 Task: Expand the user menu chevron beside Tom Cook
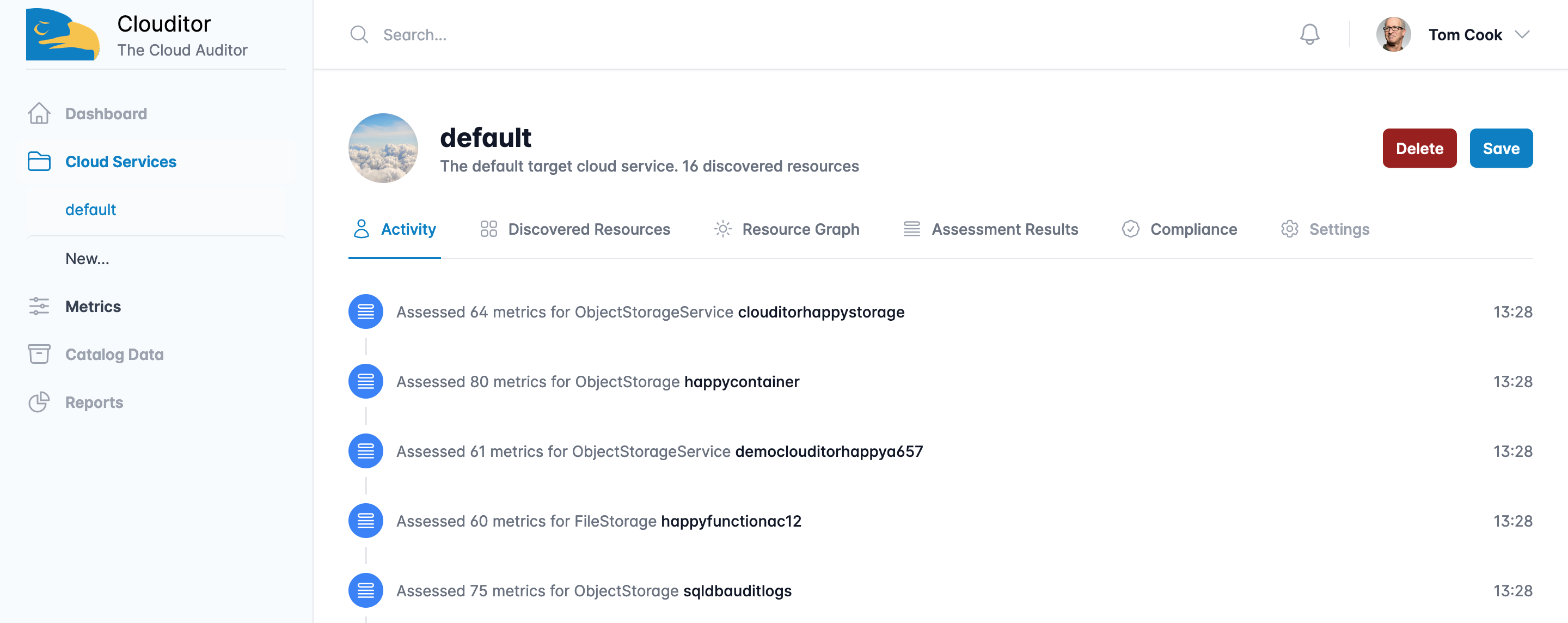(1522, 35)
